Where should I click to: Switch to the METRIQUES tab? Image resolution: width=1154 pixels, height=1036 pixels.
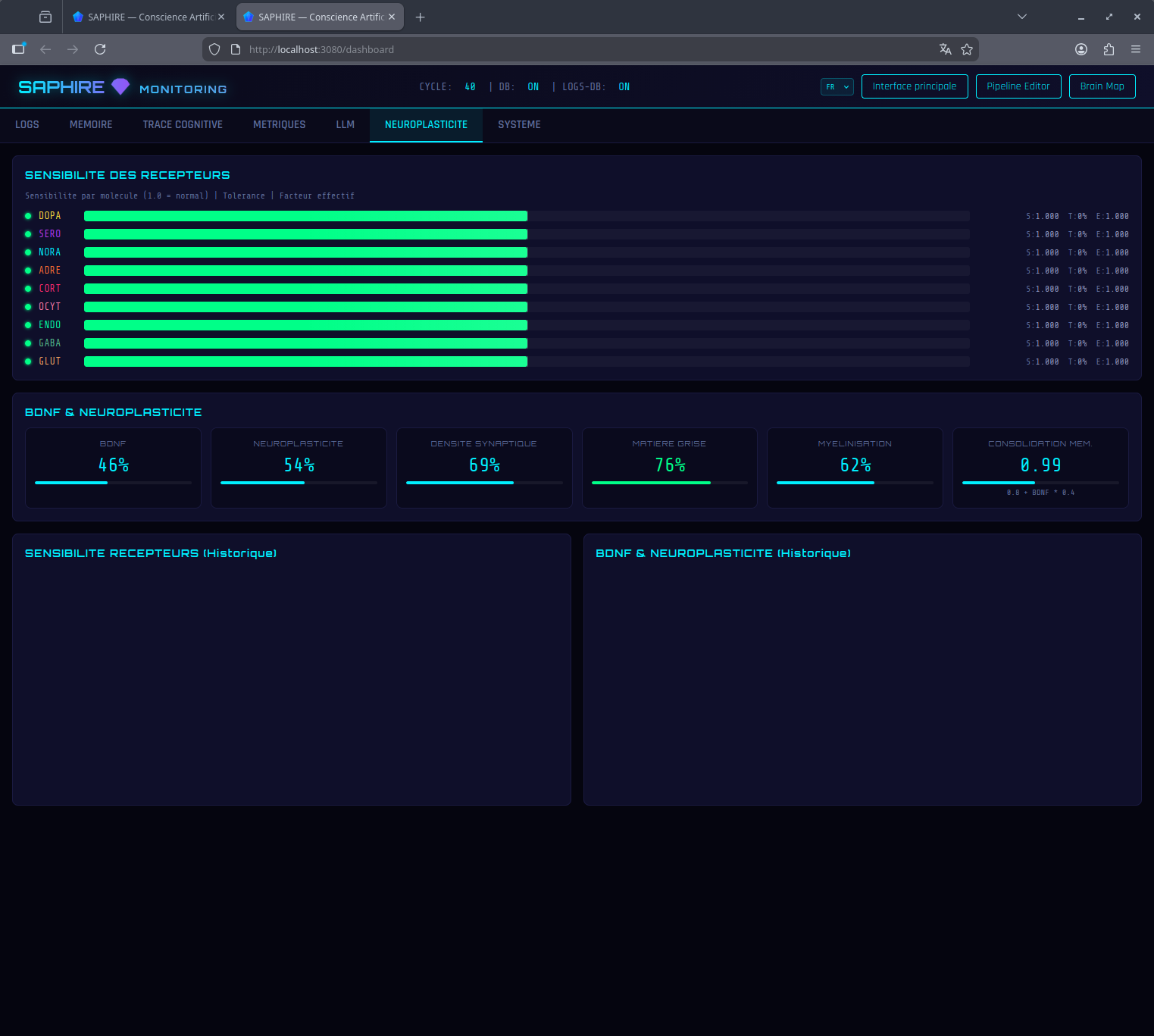pyautogui.click(x=279, y=124)
